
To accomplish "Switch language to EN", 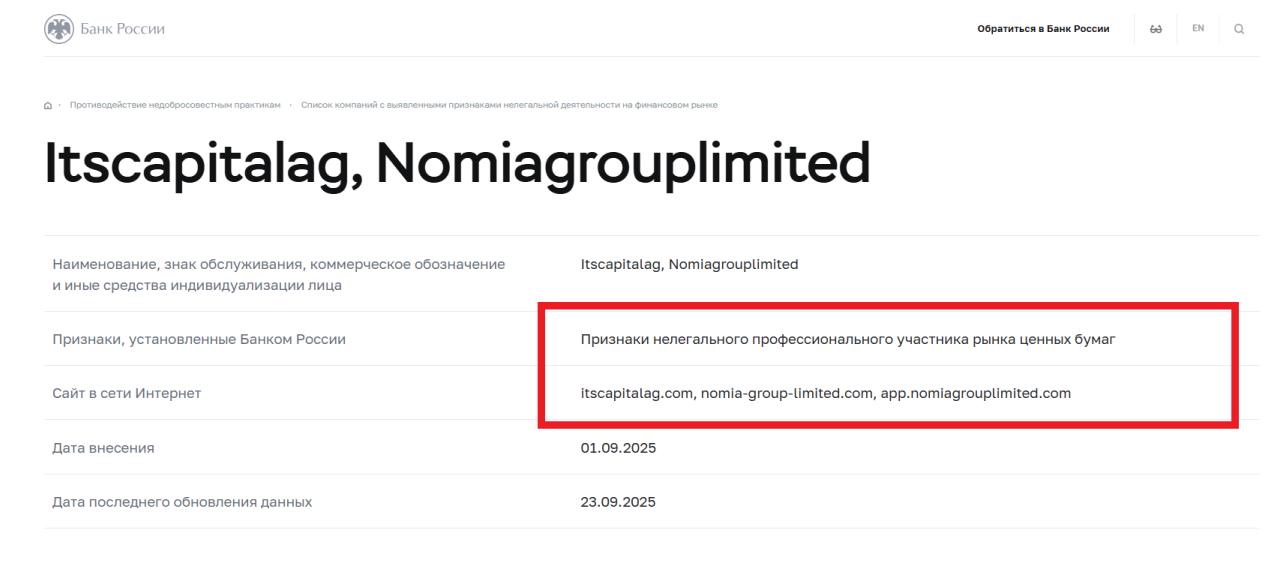I will (1197, 29).
